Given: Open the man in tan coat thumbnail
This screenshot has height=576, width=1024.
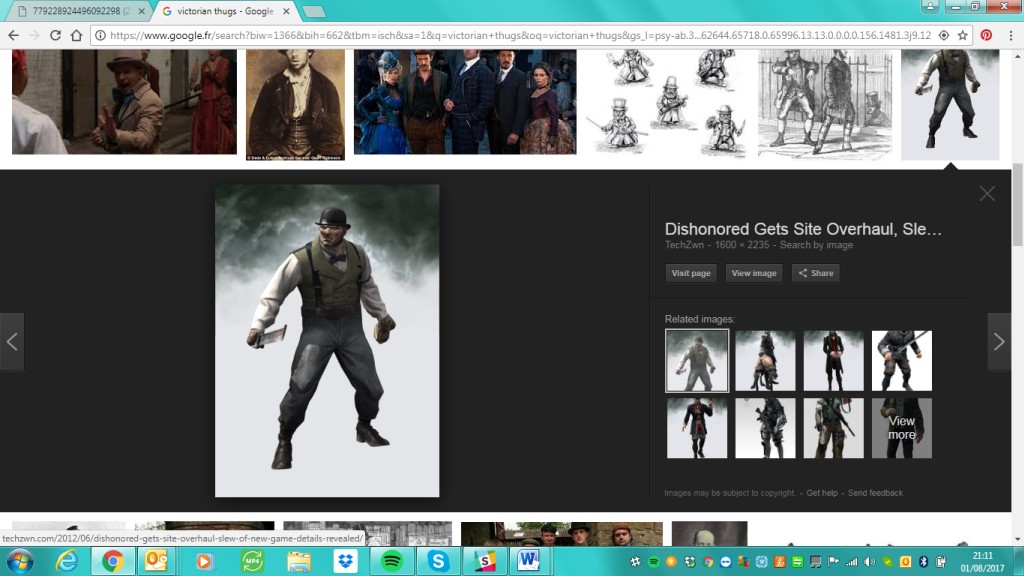Looking at the screenshot, I should tap(124, 102).
